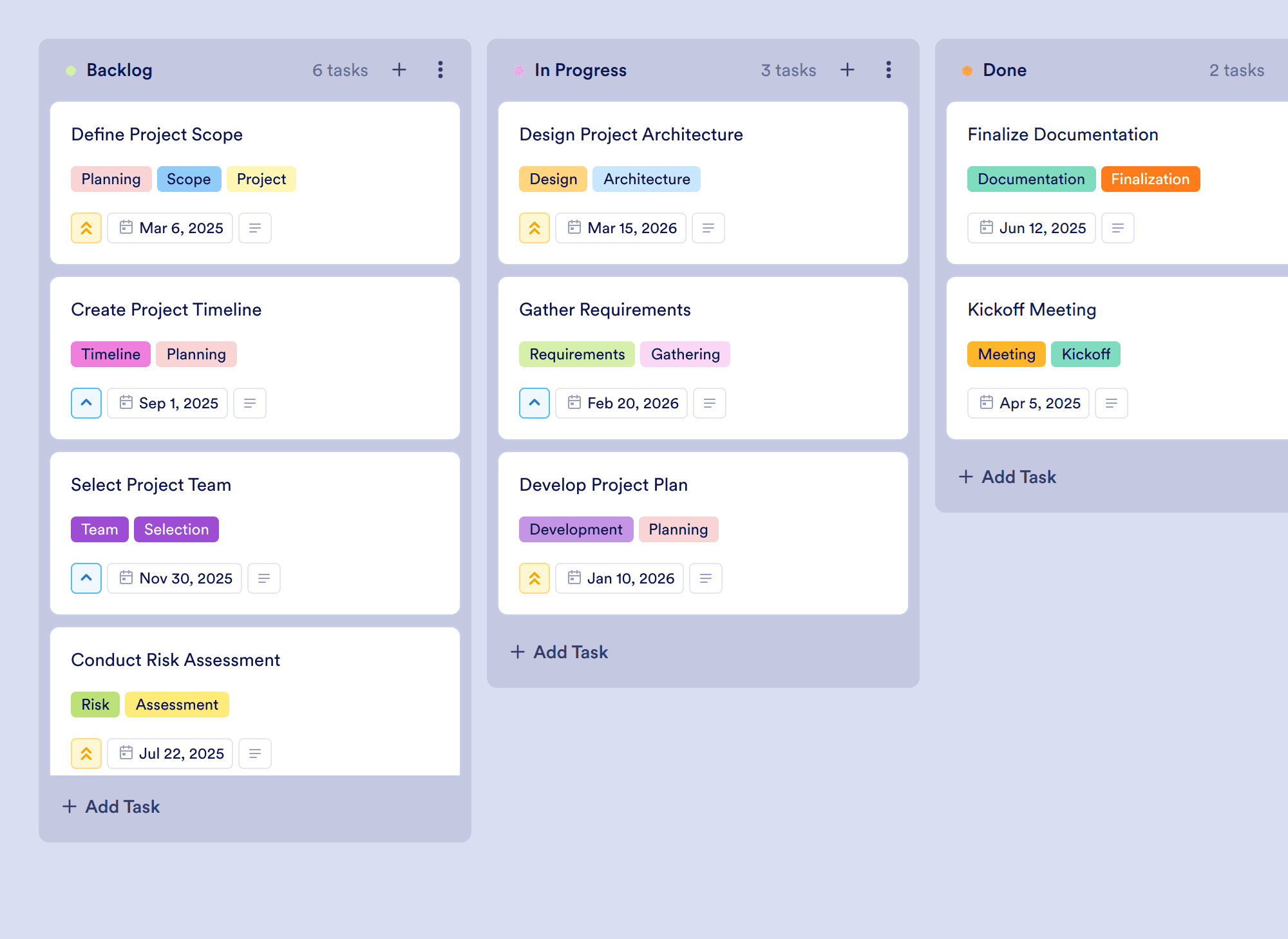Click Add Task in Backlog column
The image size is (1288, 939).
coord(111,806)
